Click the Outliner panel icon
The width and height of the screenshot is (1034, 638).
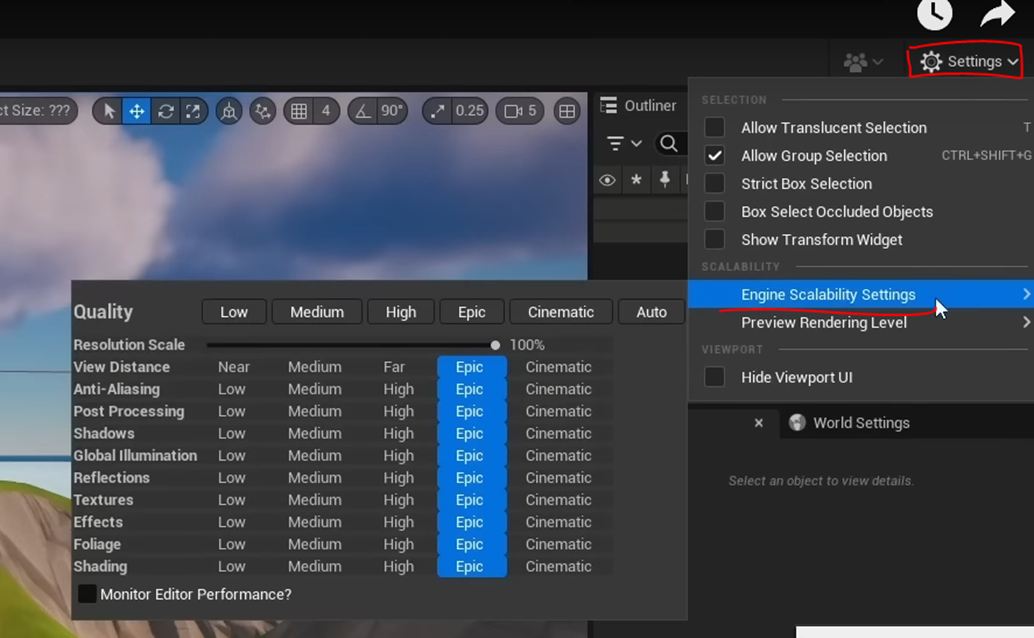pos(609,106)
